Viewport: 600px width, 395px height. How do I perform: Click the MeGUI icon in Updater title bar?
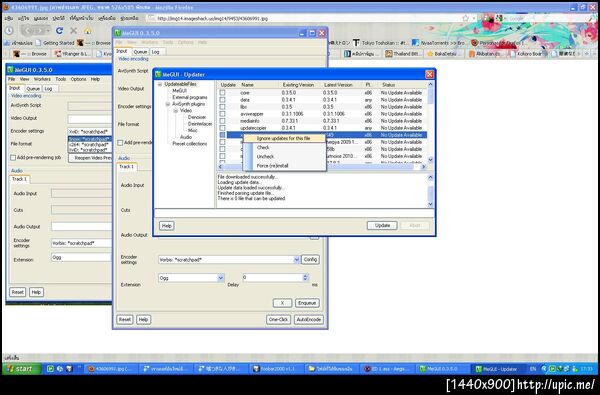pyautogui.click(x=158, y=74)
